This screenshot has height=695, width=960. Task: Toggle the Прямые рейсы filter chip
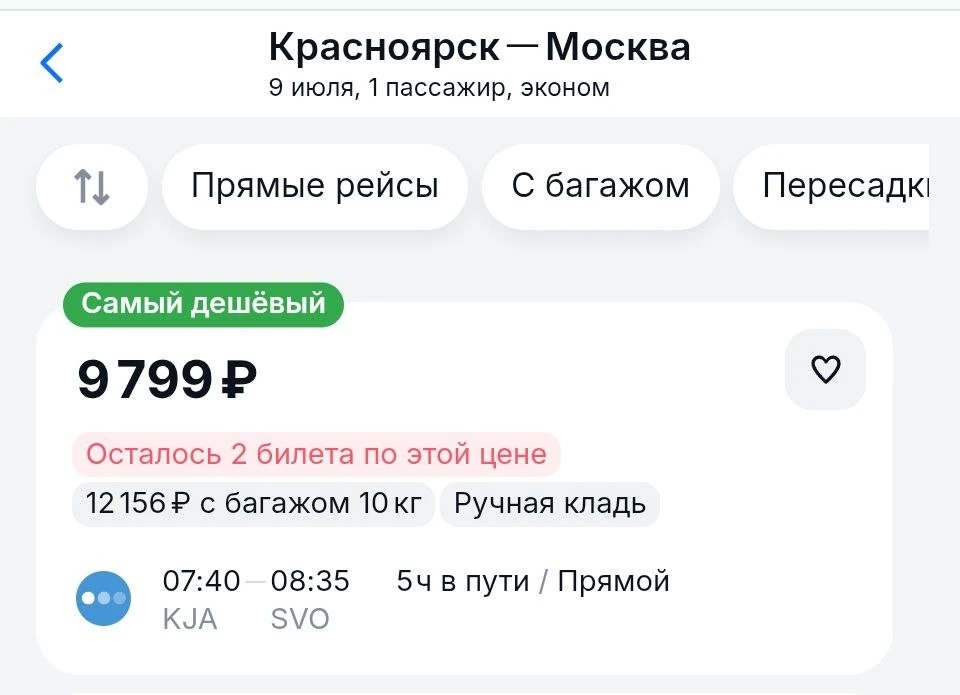coord(315,187)
